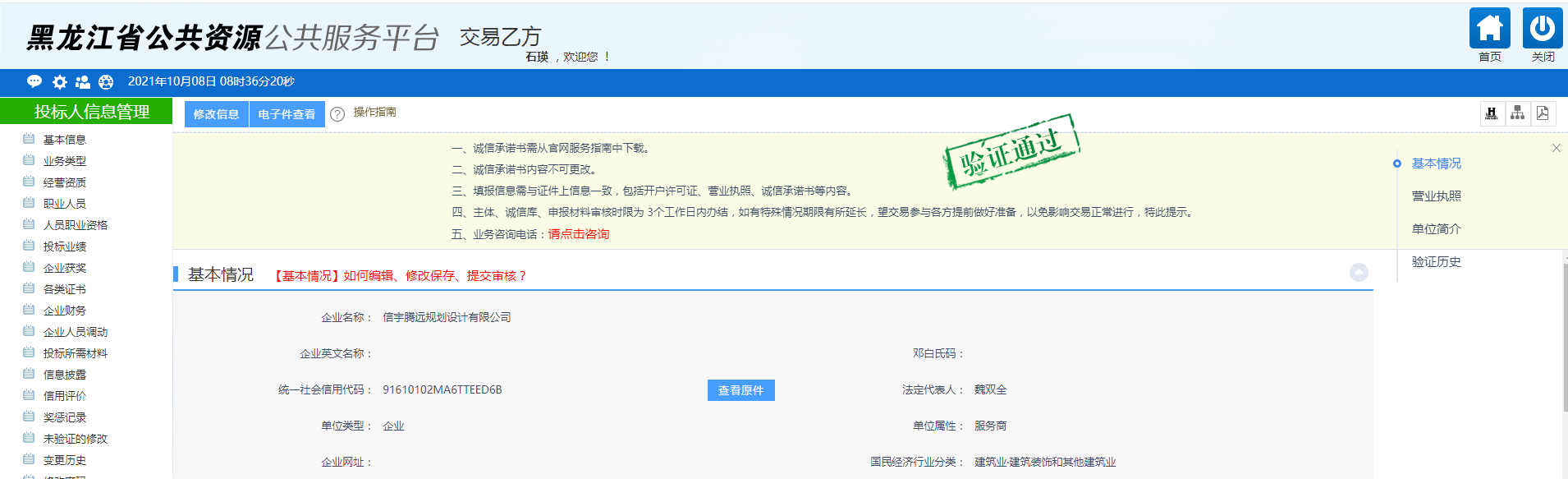Collapse the 基本情况 section with the round arrow

click(1359, 272)
